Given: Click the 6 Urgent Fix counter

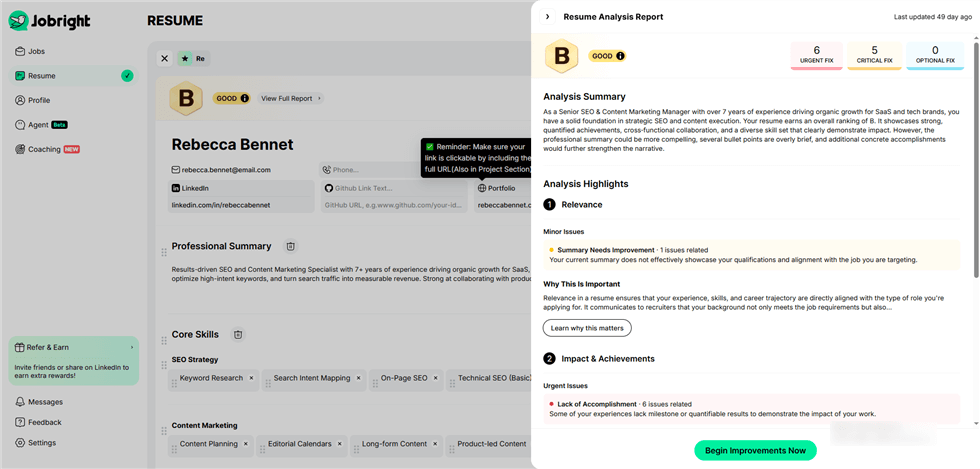Looking at the screenshot, I should click(x=816, y=55).
